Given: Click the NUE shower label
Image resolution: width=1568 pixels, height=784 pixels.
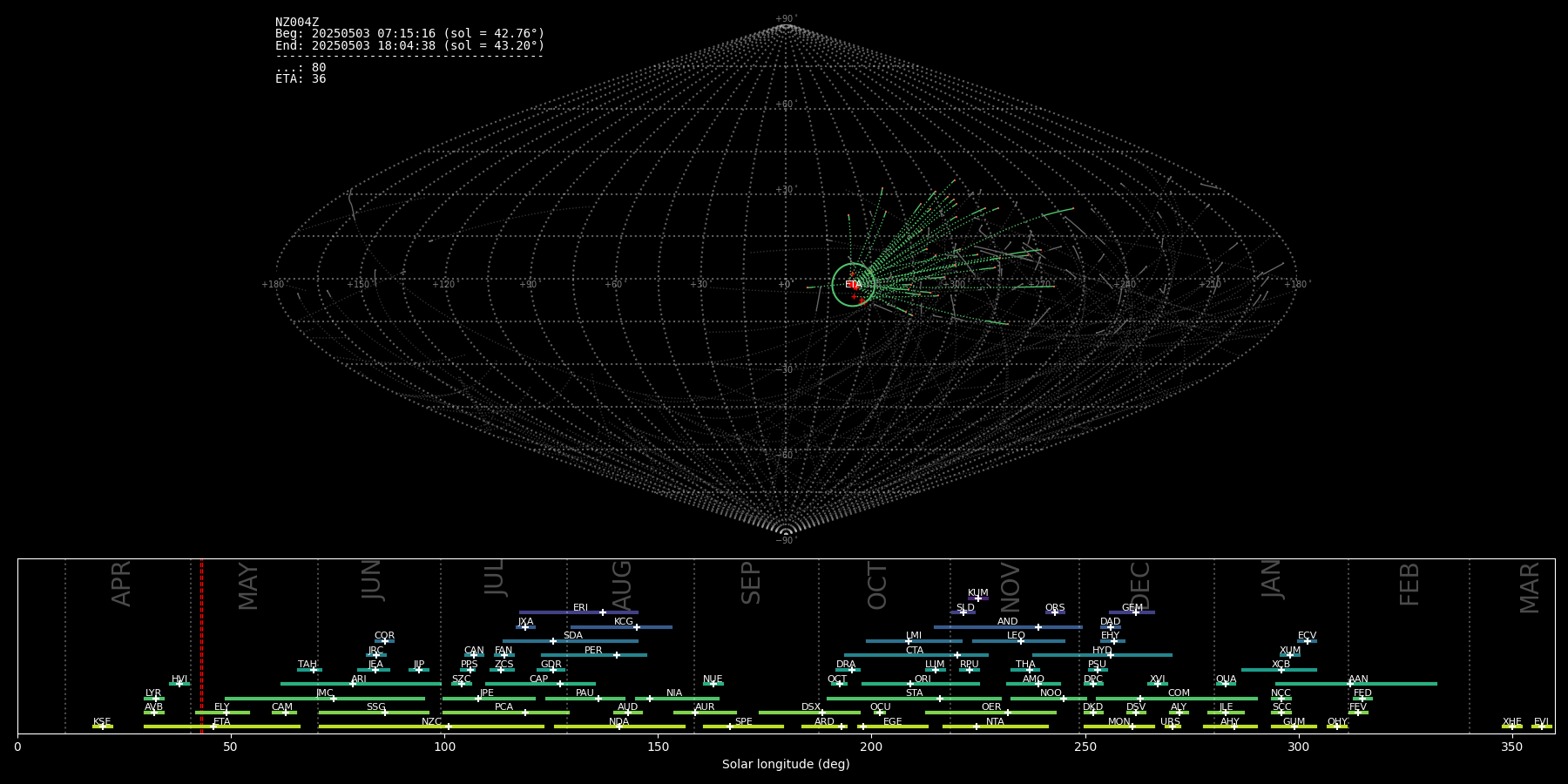Looking at the screenshot, I should click(x=713, y=679).
